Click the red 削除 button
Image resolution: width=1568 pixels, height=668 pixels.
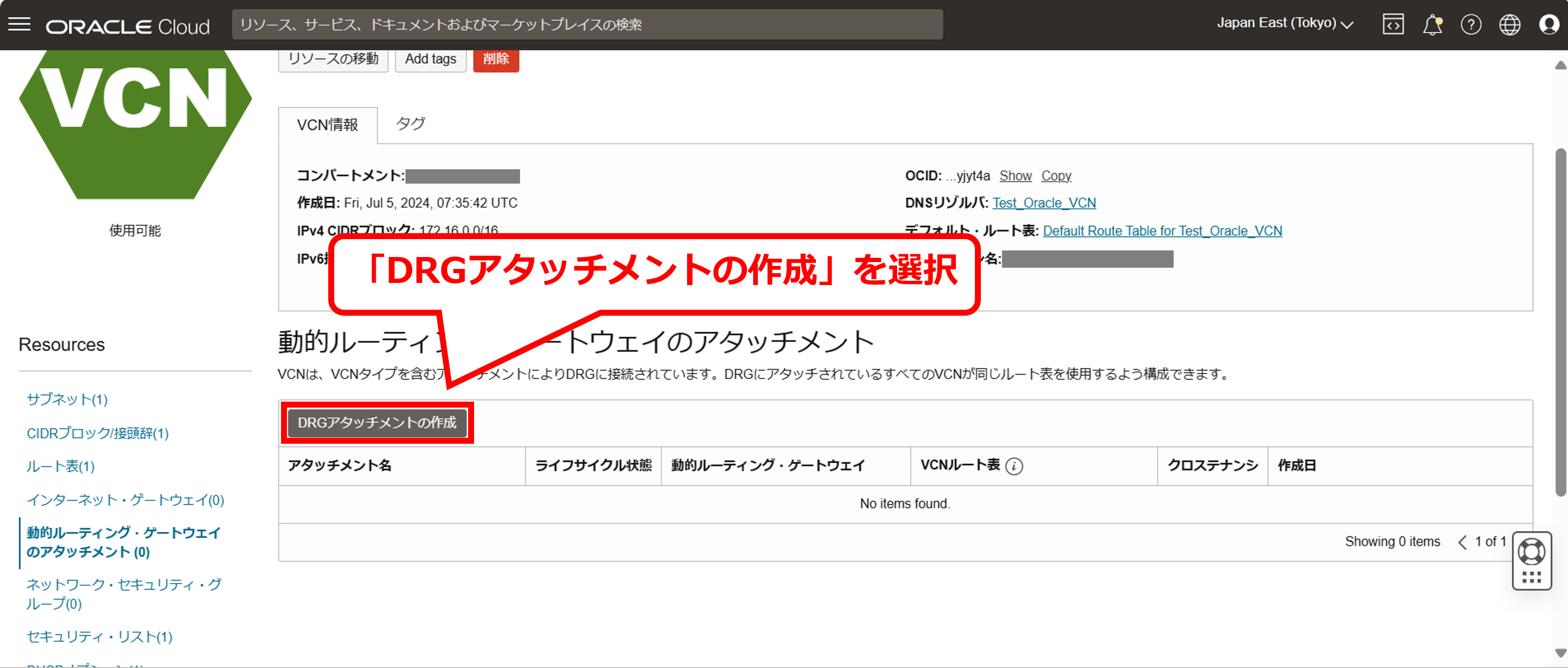(495, 59)
